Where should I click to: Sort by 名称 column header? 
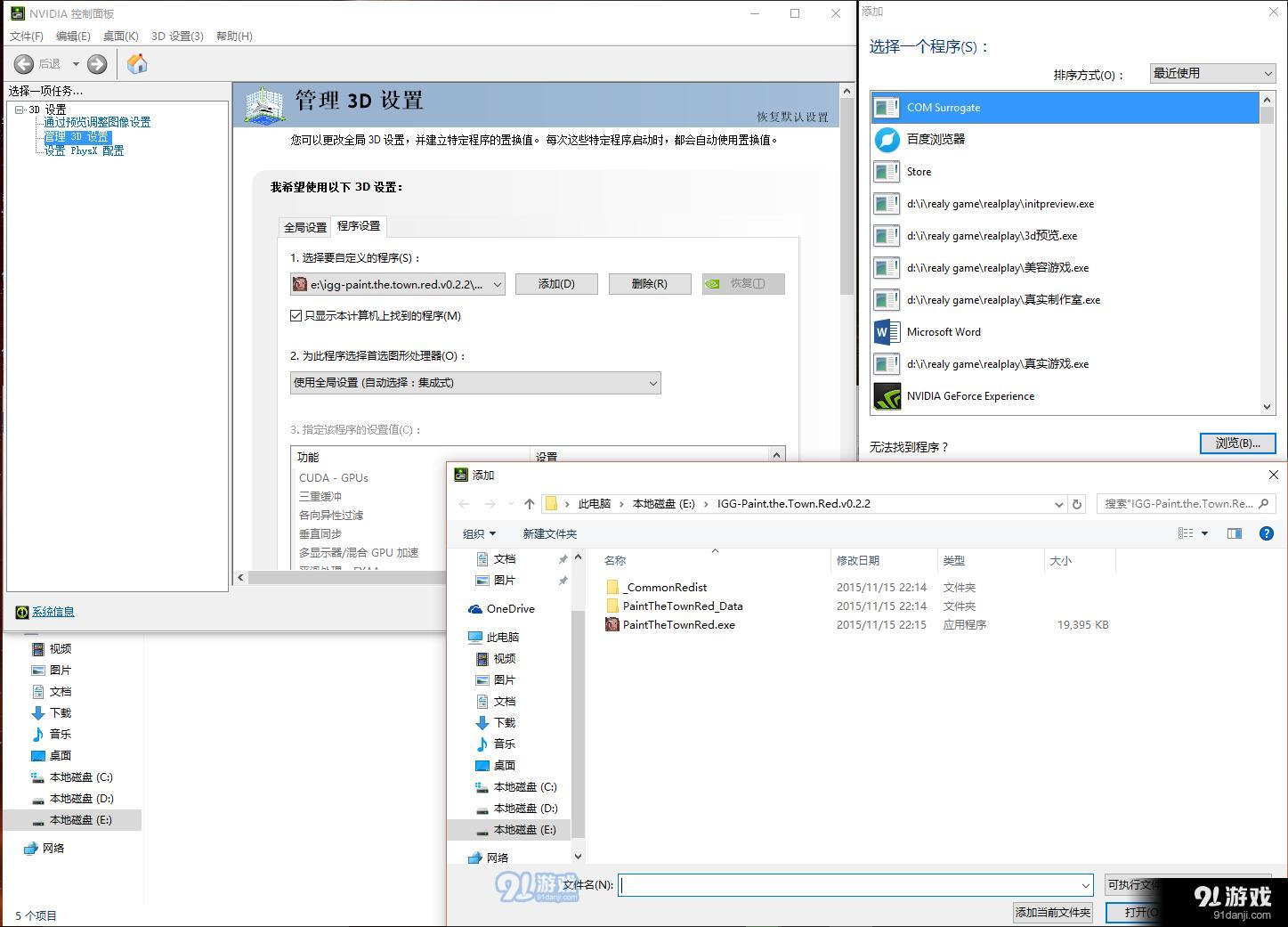(x=714, y=560)
